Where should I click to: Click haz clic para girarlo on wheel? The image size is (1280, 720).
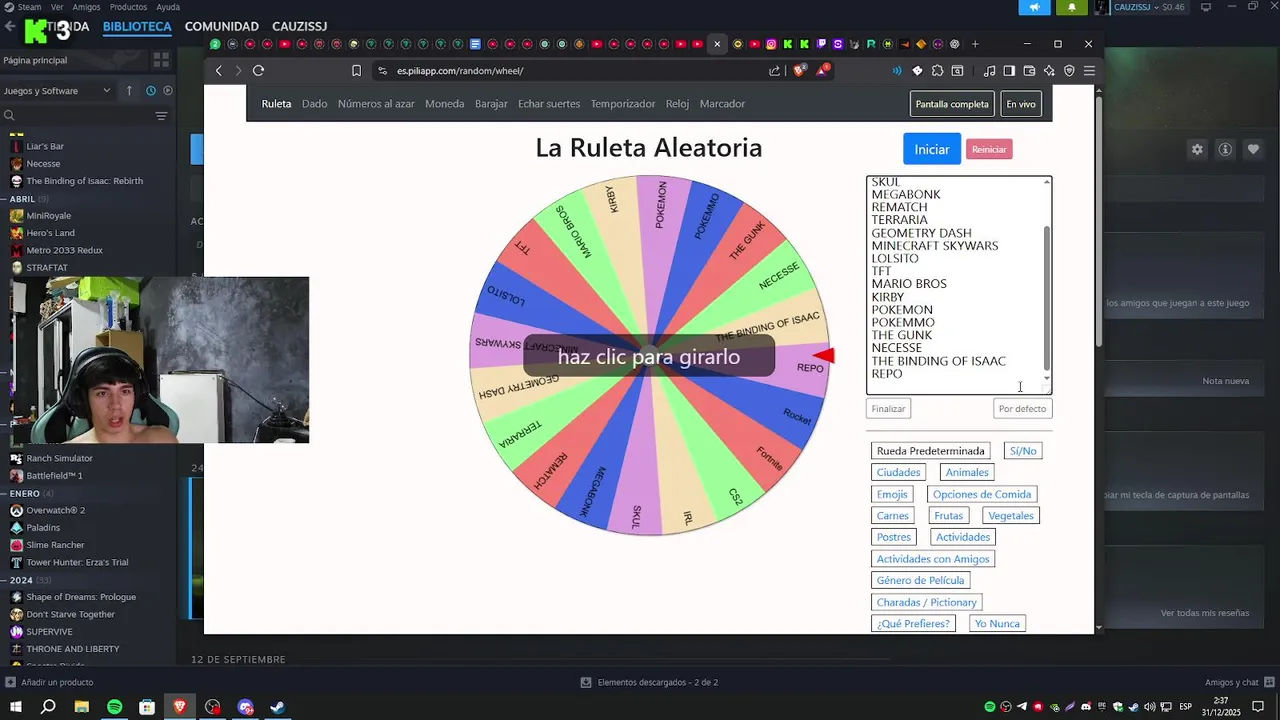pyautogui.click(x=649, y=357)
